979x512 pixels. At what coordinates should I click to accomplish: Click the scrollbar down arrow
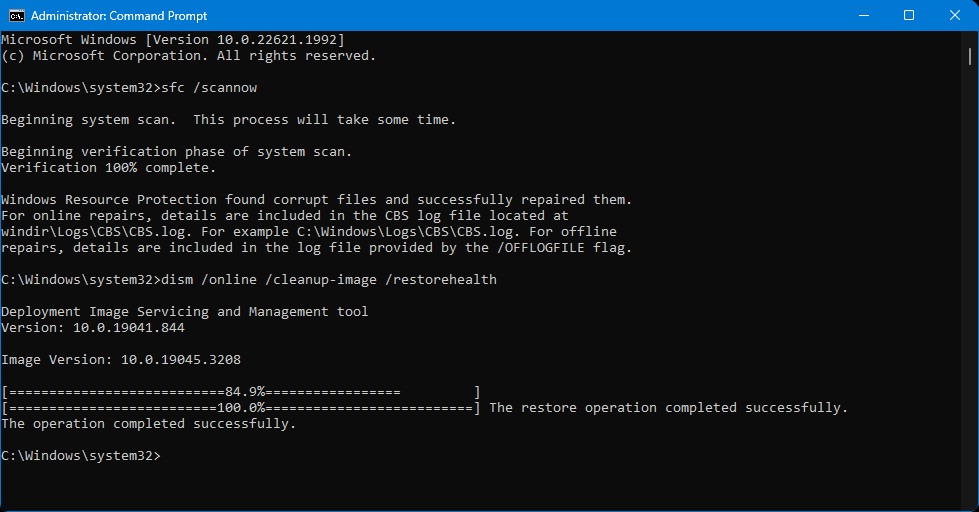tap(970, 503)
